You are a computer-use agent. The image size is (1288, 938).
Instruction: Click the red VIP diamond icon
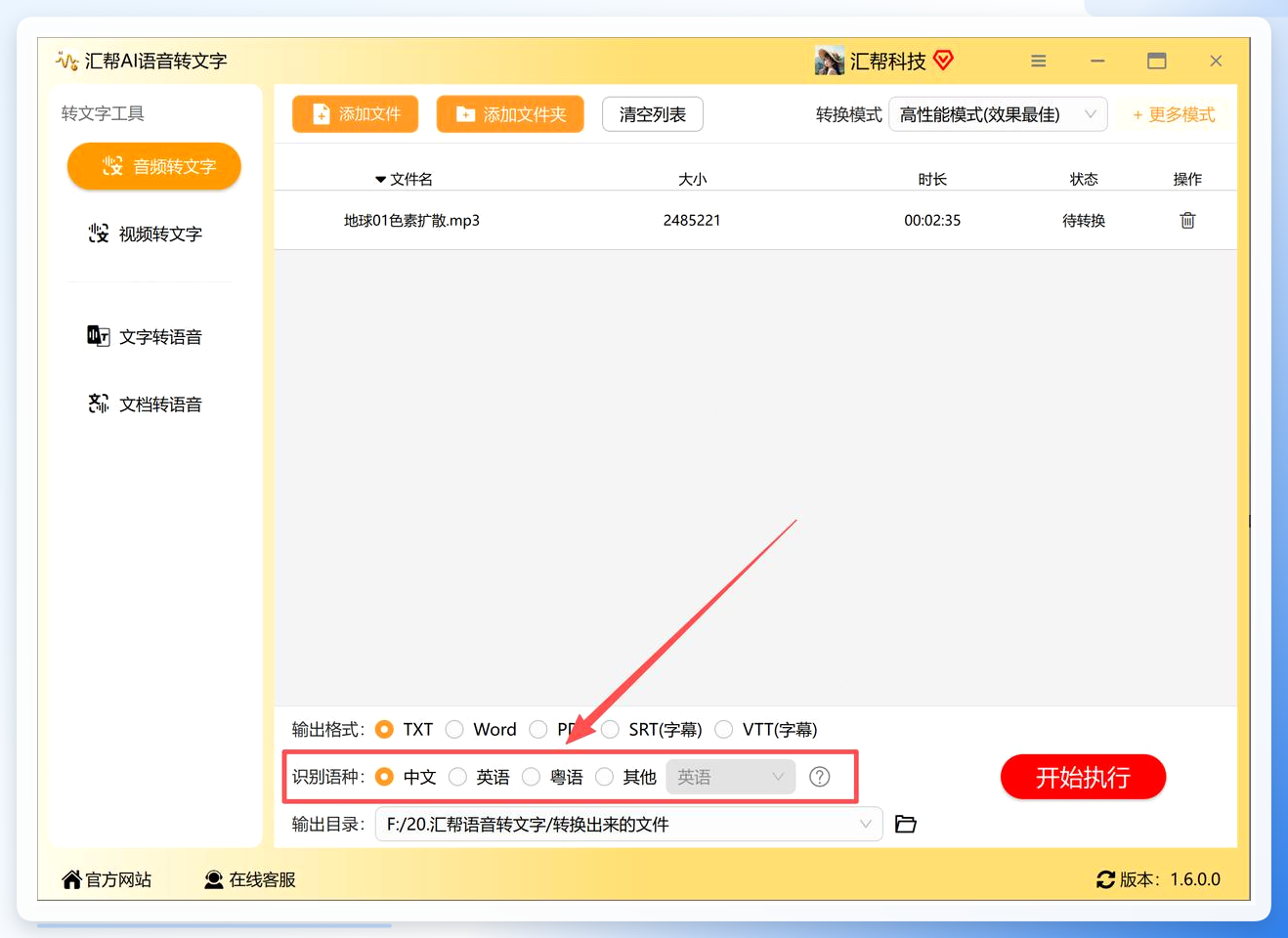943,61
